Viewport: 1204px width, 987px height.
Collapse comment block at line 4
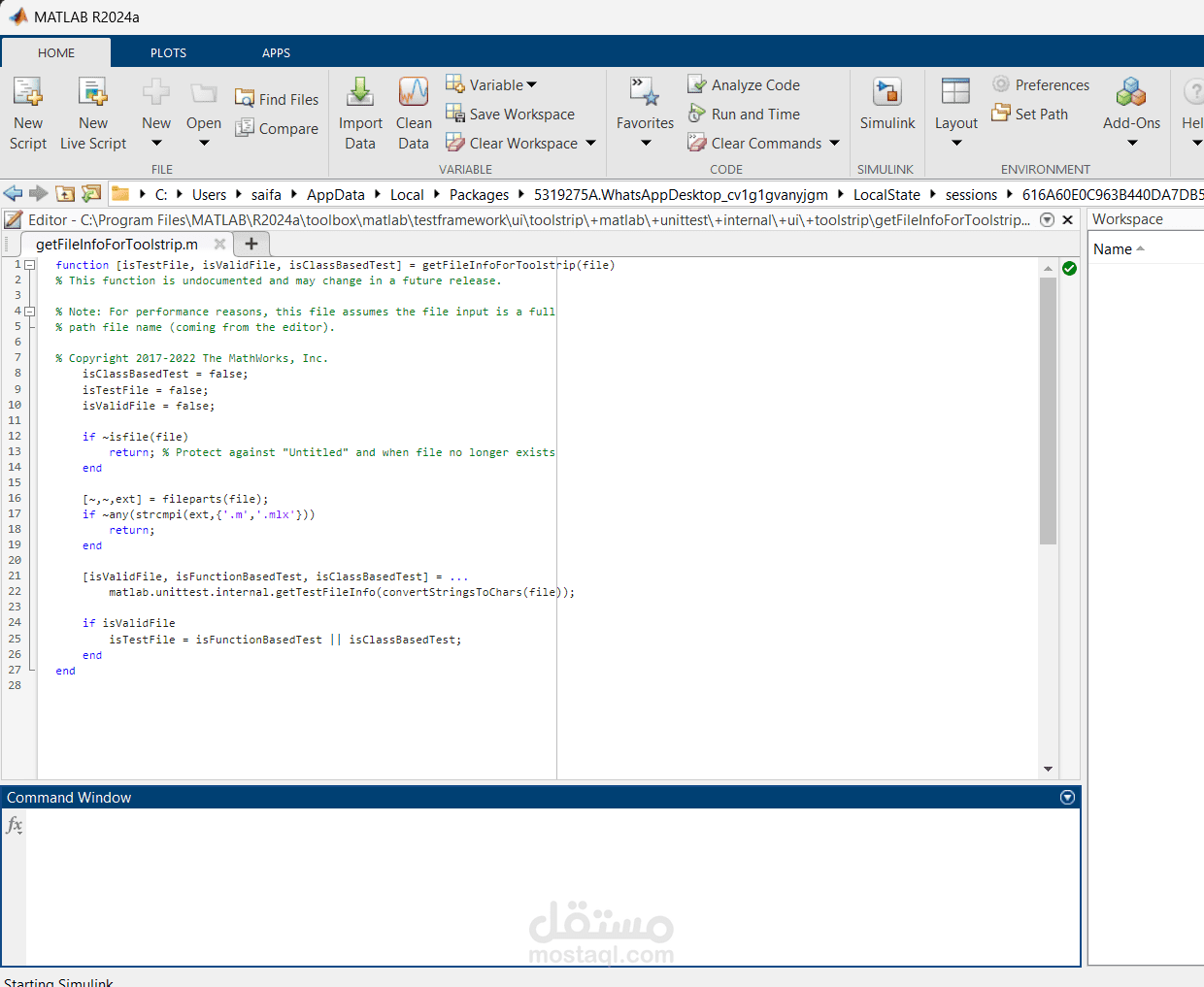click(30, 312)
